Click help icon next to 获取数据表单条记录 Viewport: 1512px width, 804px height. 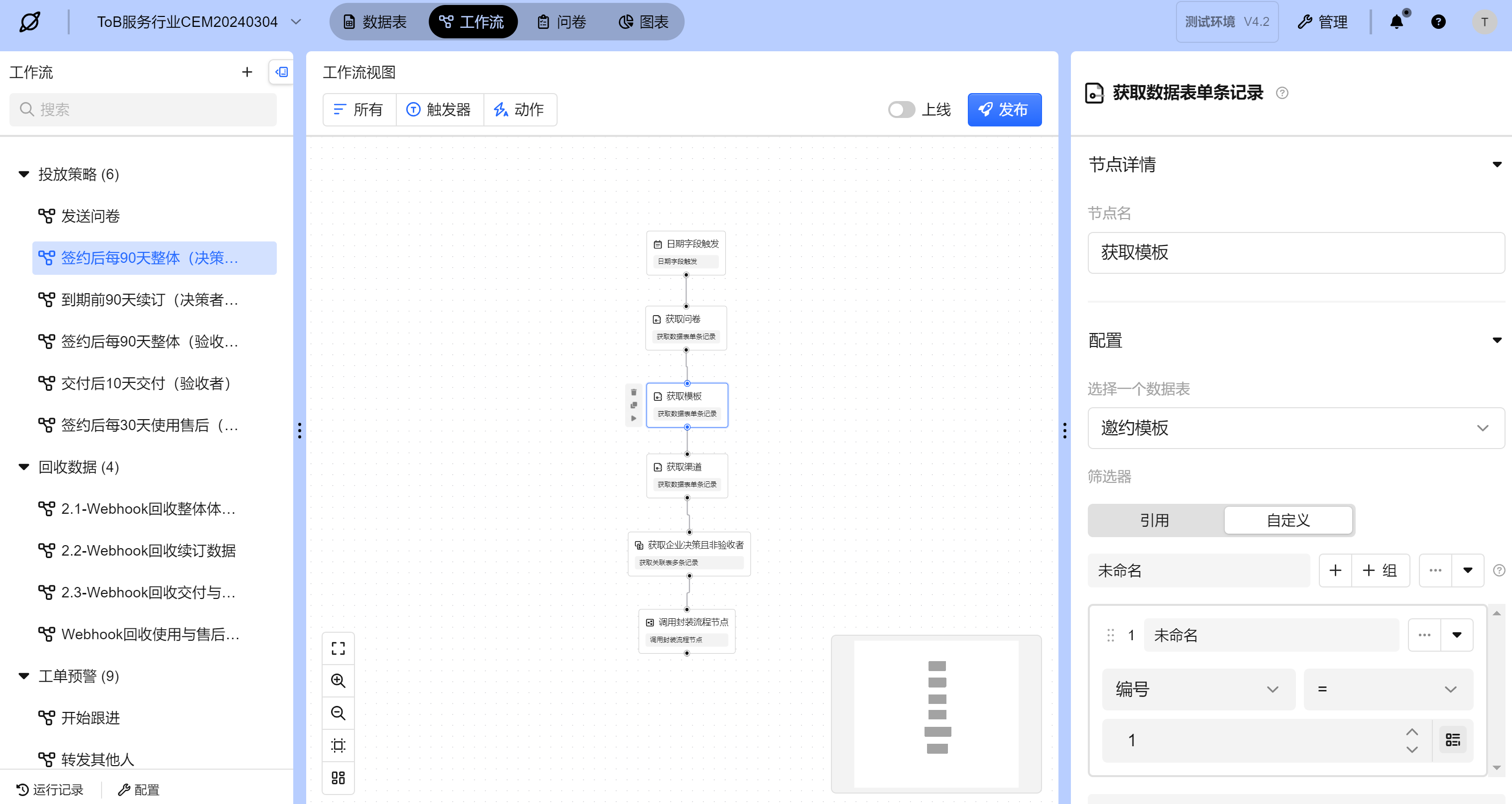tap(1282, 93)
